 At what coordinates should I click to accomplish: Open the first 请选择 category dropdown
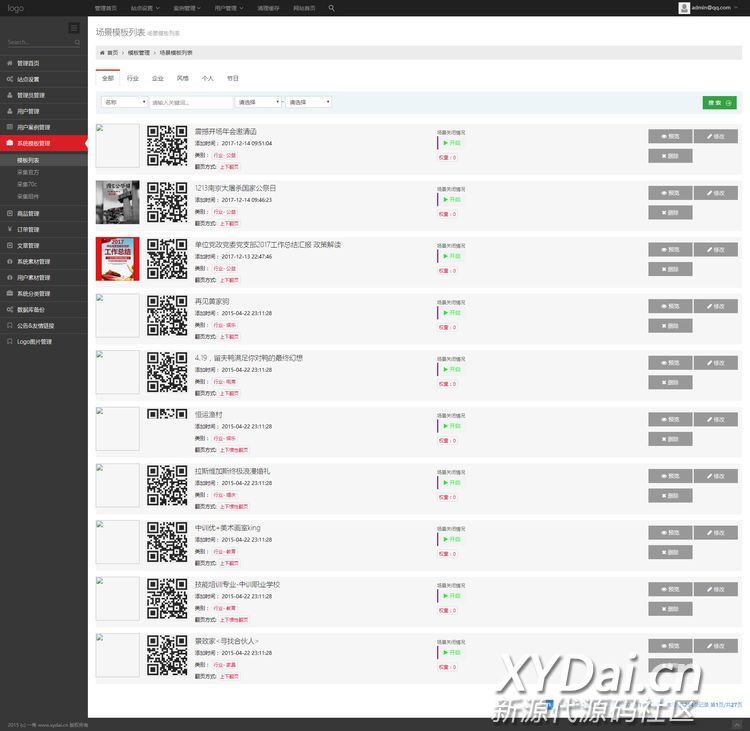click(257, 102)
